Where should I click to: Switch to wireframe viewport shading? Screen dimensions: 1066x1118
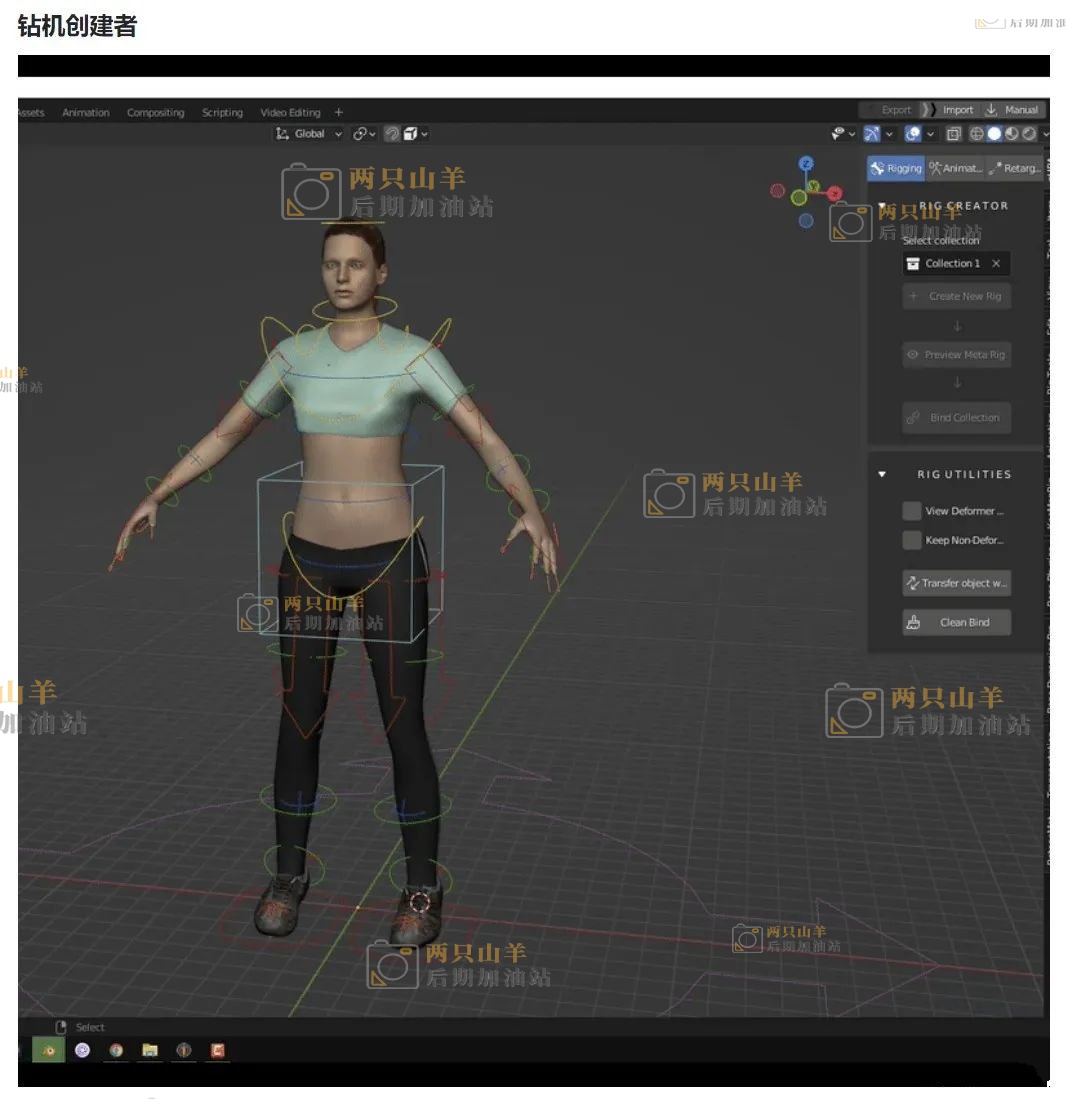[x=976, y=134]
